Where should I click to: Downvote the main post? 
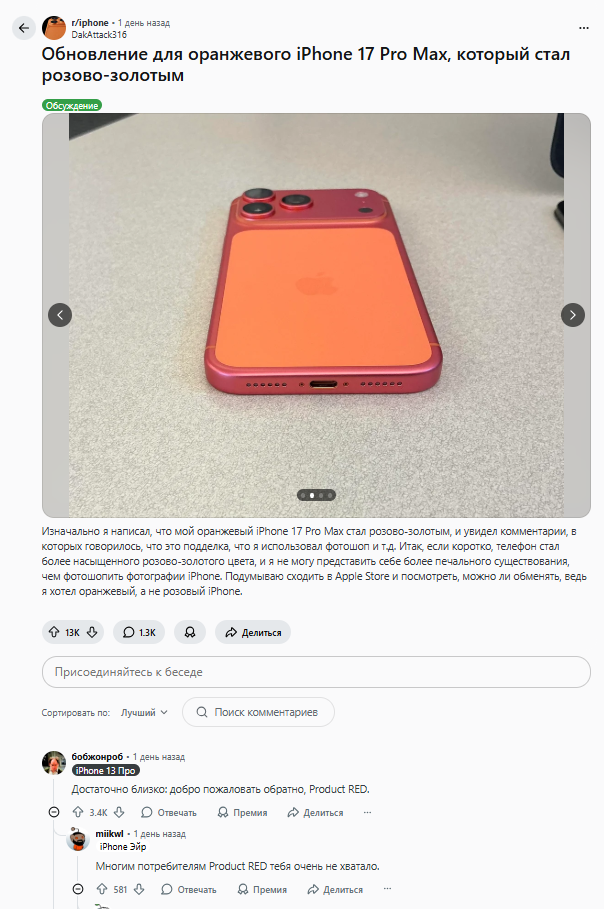click(x=92, y=632)
